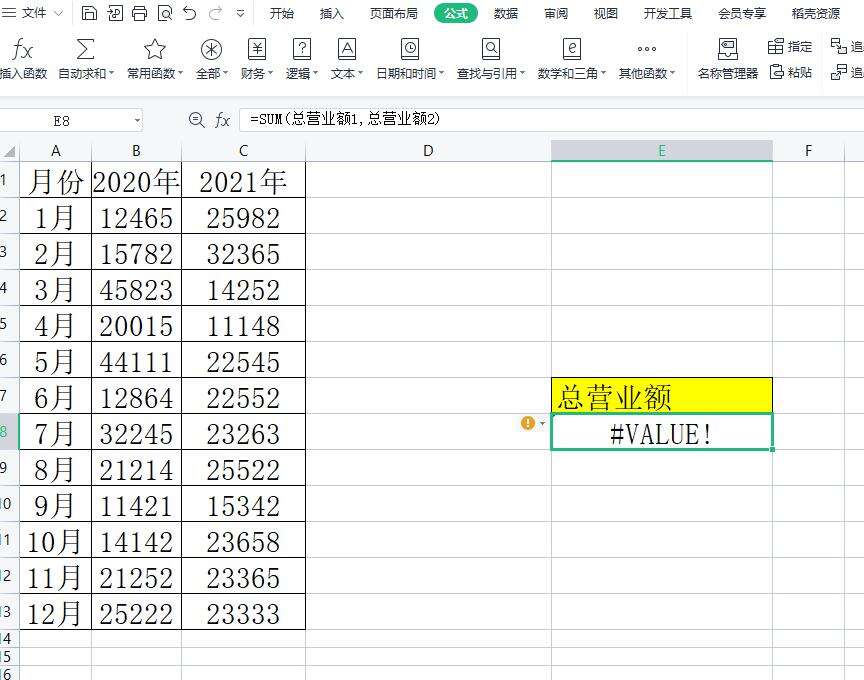Open the error warning dropdown arrow

point(543,423)
